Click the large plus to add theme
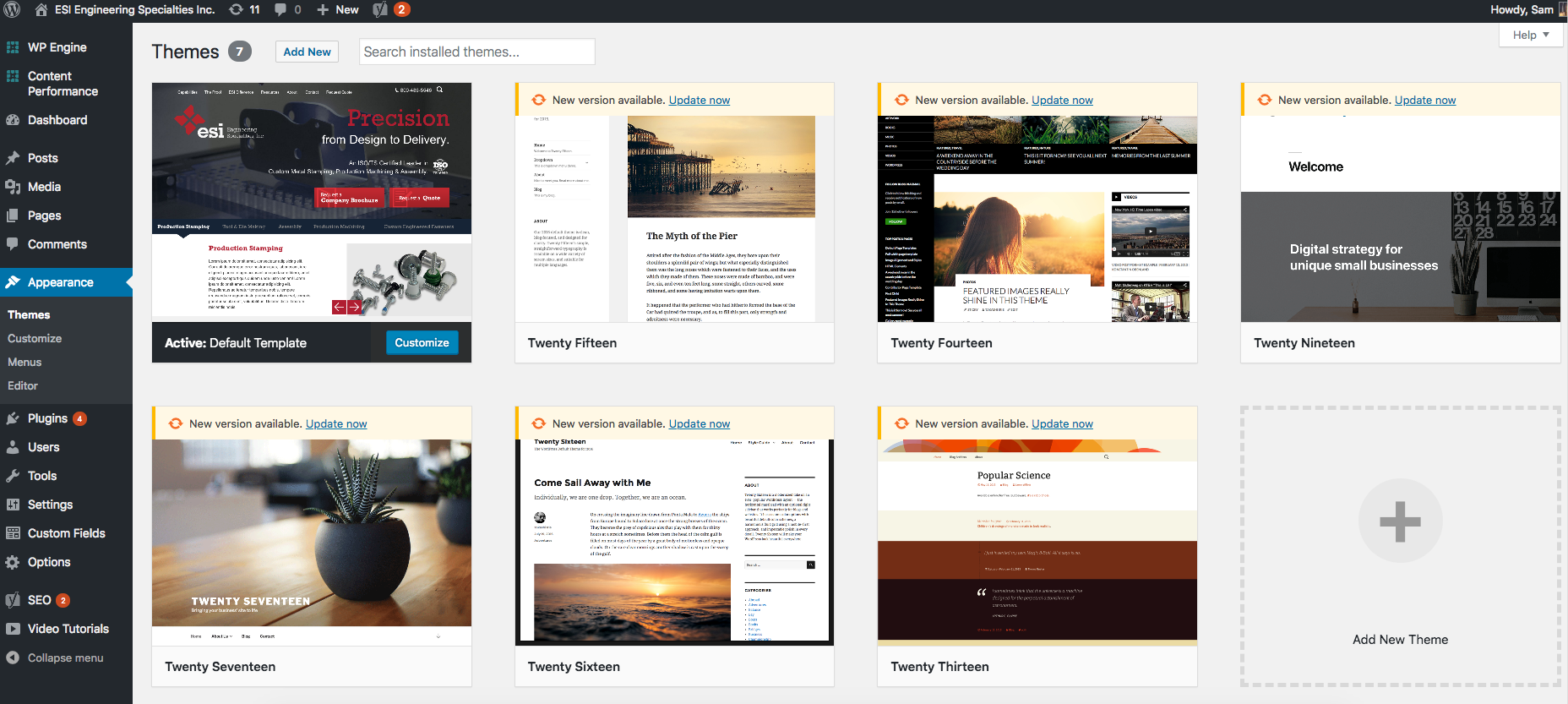The width and height of the screenshot is (1568, 704). 1400,521
